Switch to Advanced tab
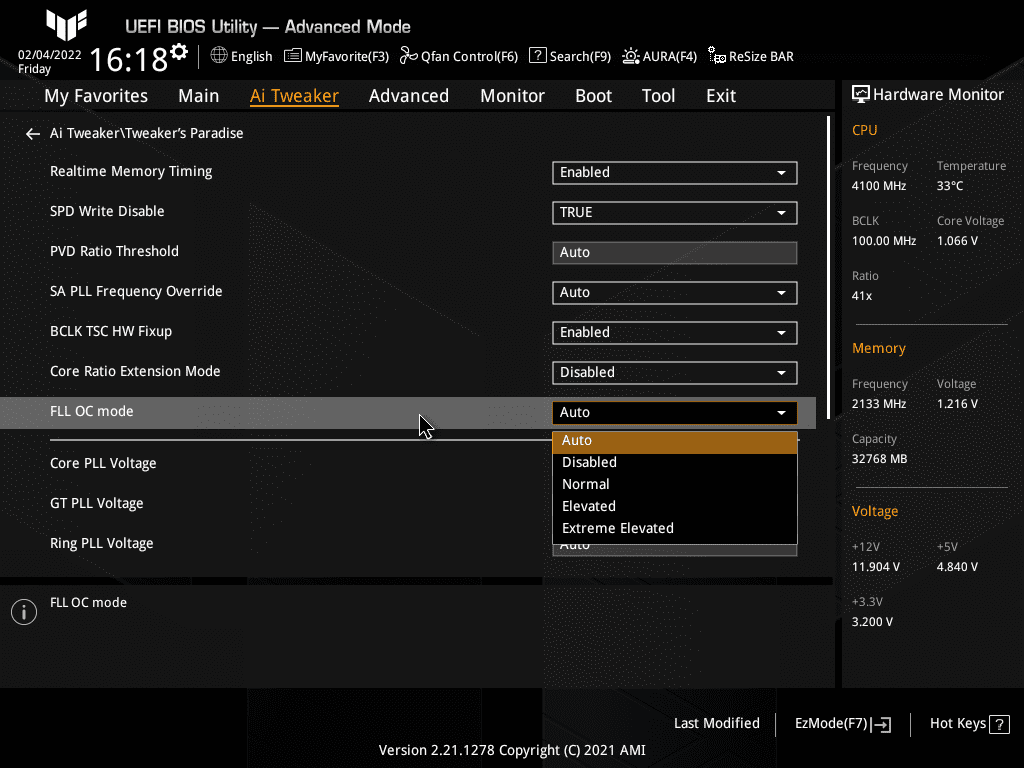This screenshot has width=1024, height=768. (409, 96)
